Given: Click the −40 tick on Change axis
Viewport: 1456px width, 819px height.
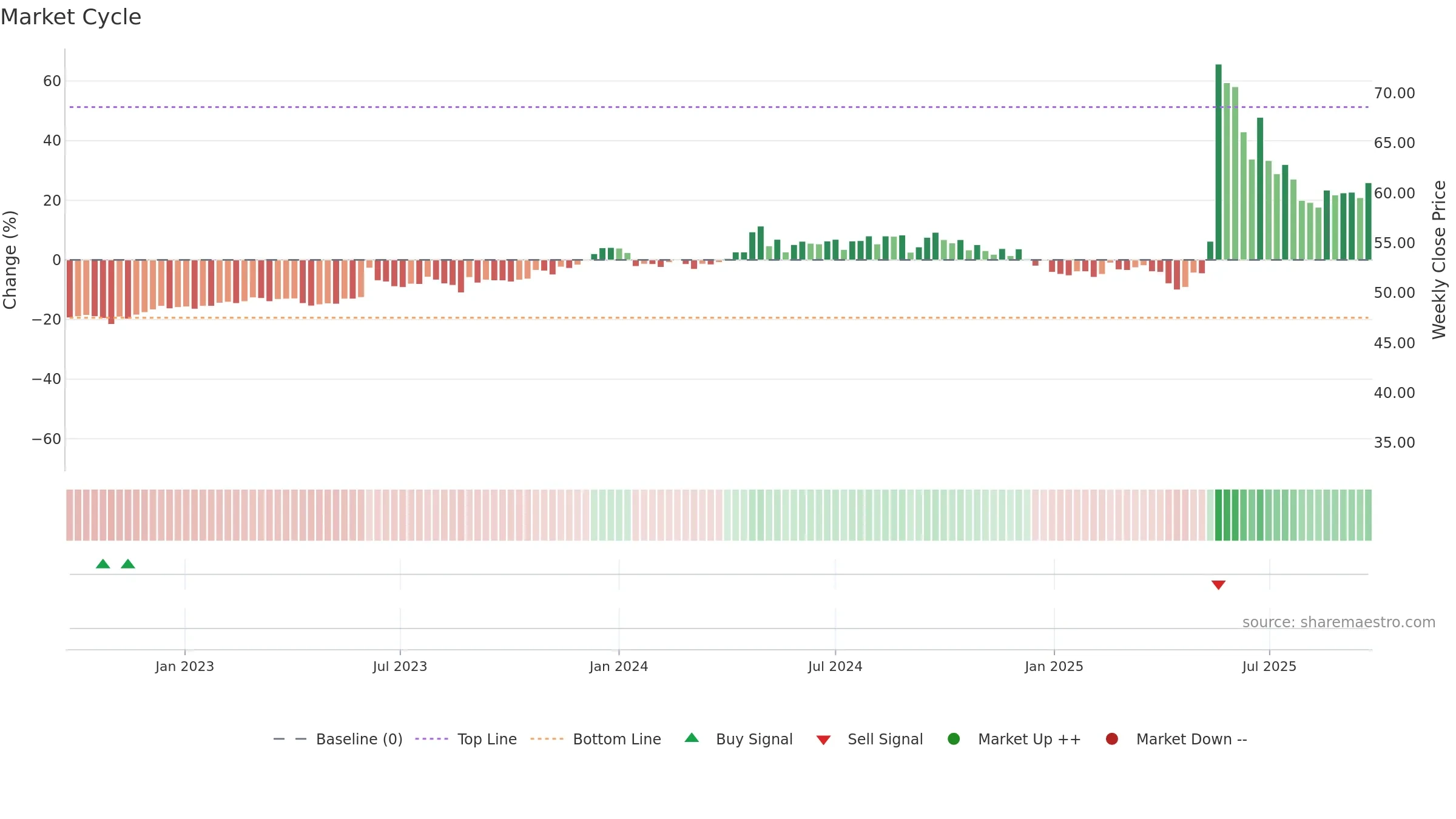Looking at the screenshot, I should (47, 379).
